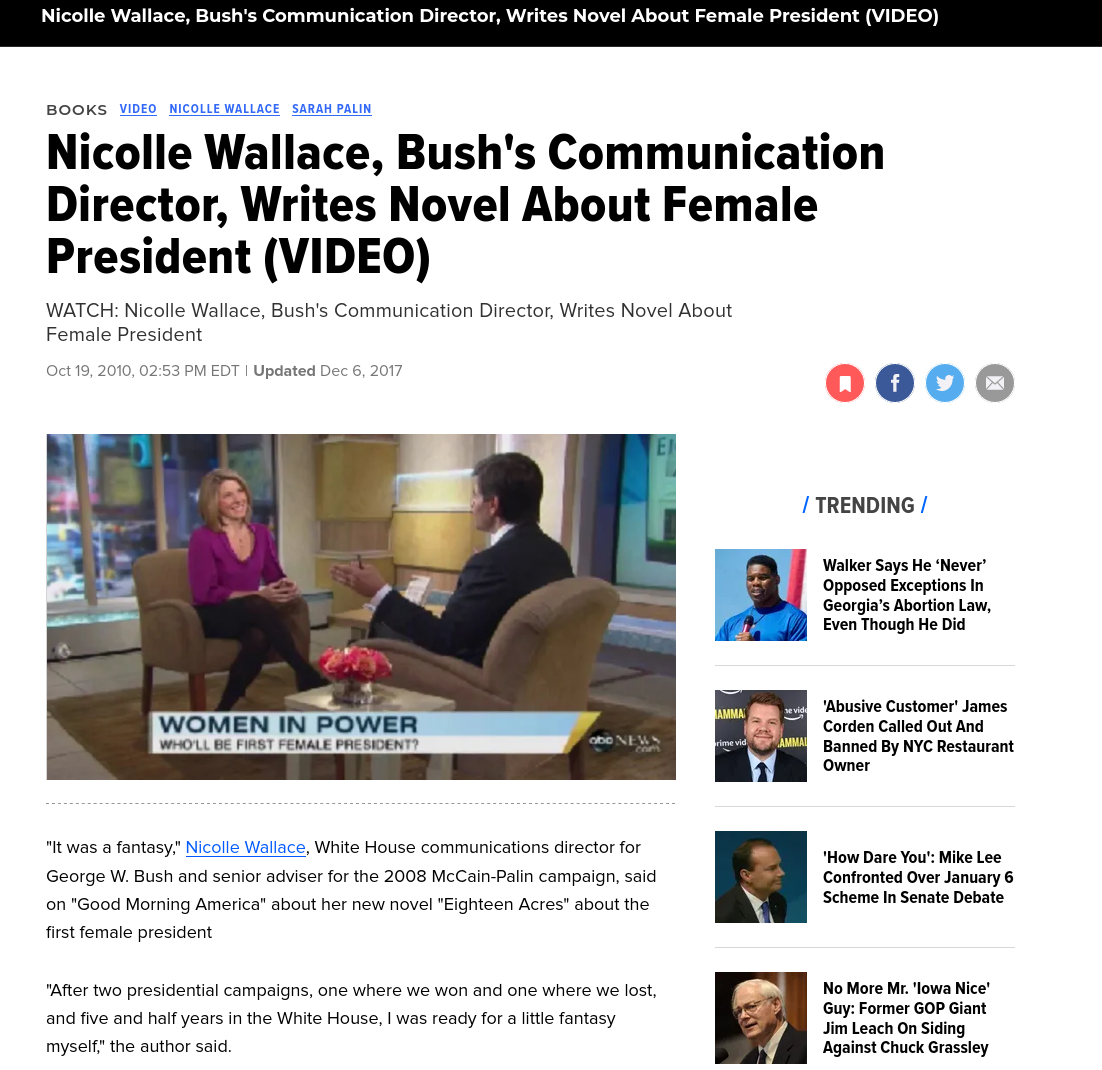Follow the Nicolle Wallace link in the article text
Image resolution: width=1102 pixels, height=1070 pixels.
click(245, 847)
